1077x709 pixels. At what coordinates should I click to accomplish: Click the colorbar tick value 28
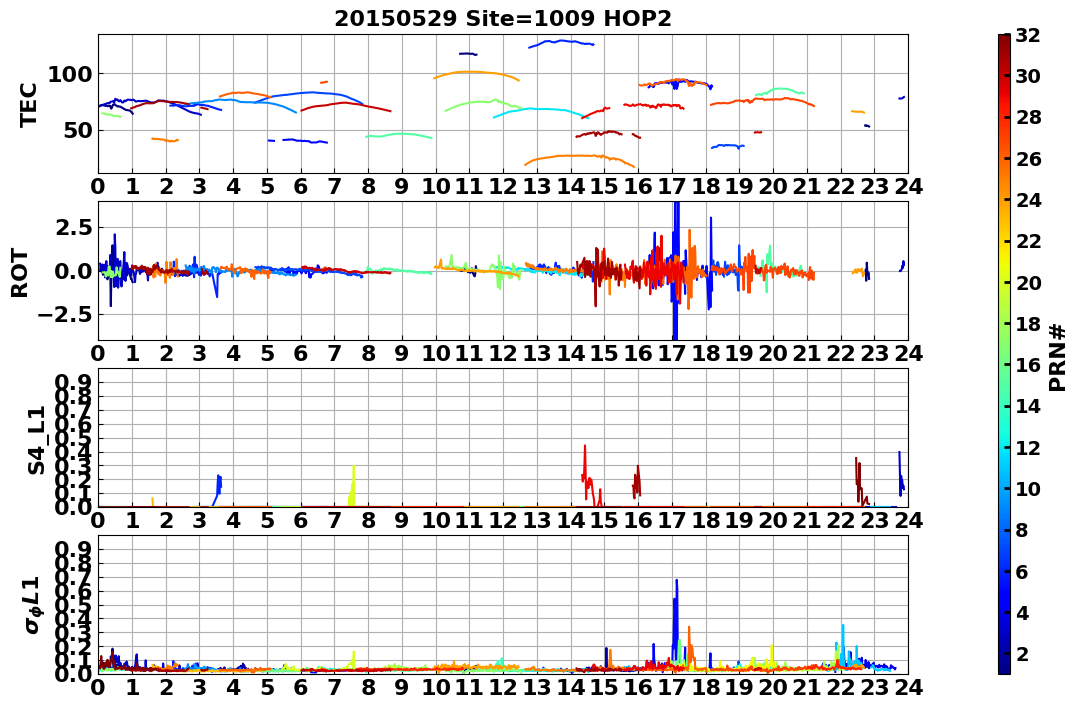click(x=1028, y=117)
